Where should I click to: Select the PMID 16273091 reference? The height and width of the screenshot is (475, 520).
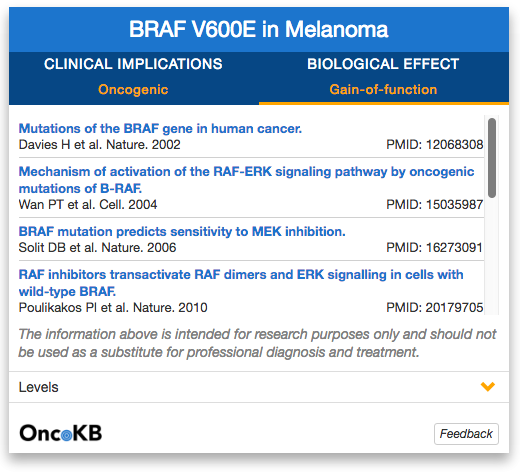click(434, 247)
